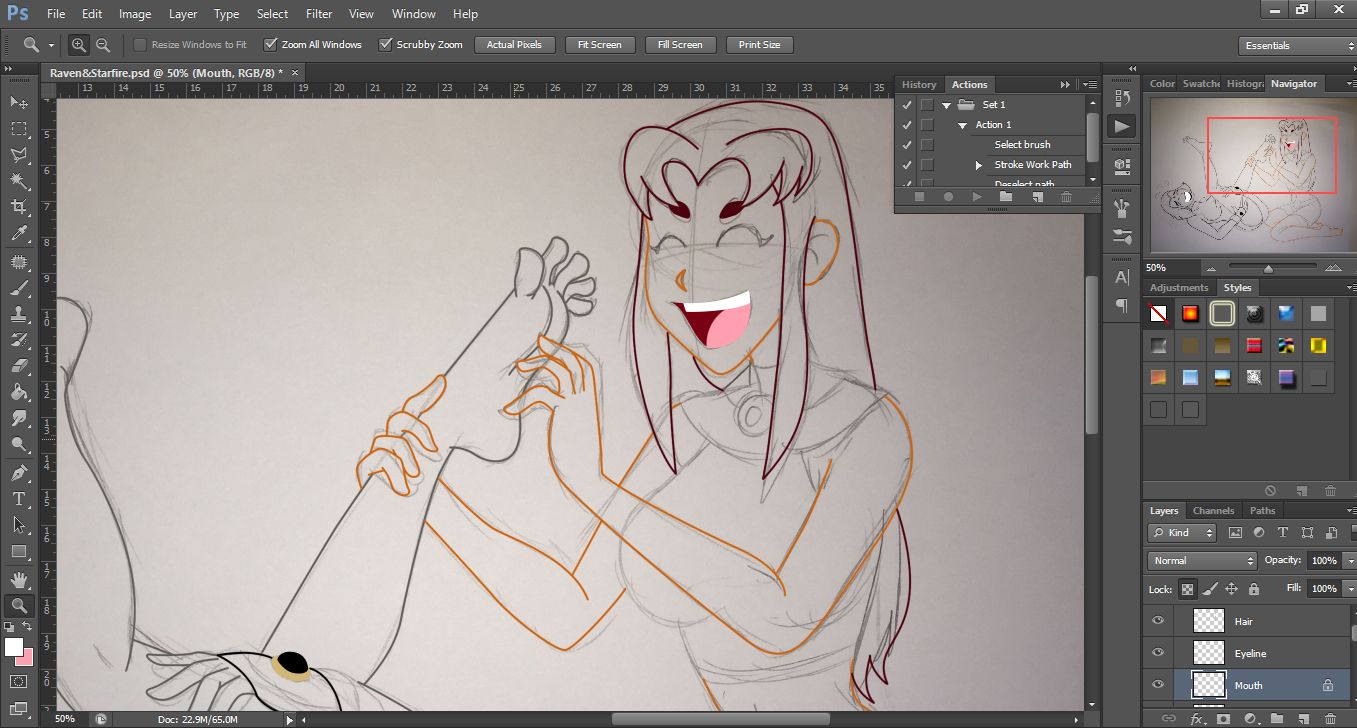
Task: Select the Paint Bucket tool
Action: [19, 392]
